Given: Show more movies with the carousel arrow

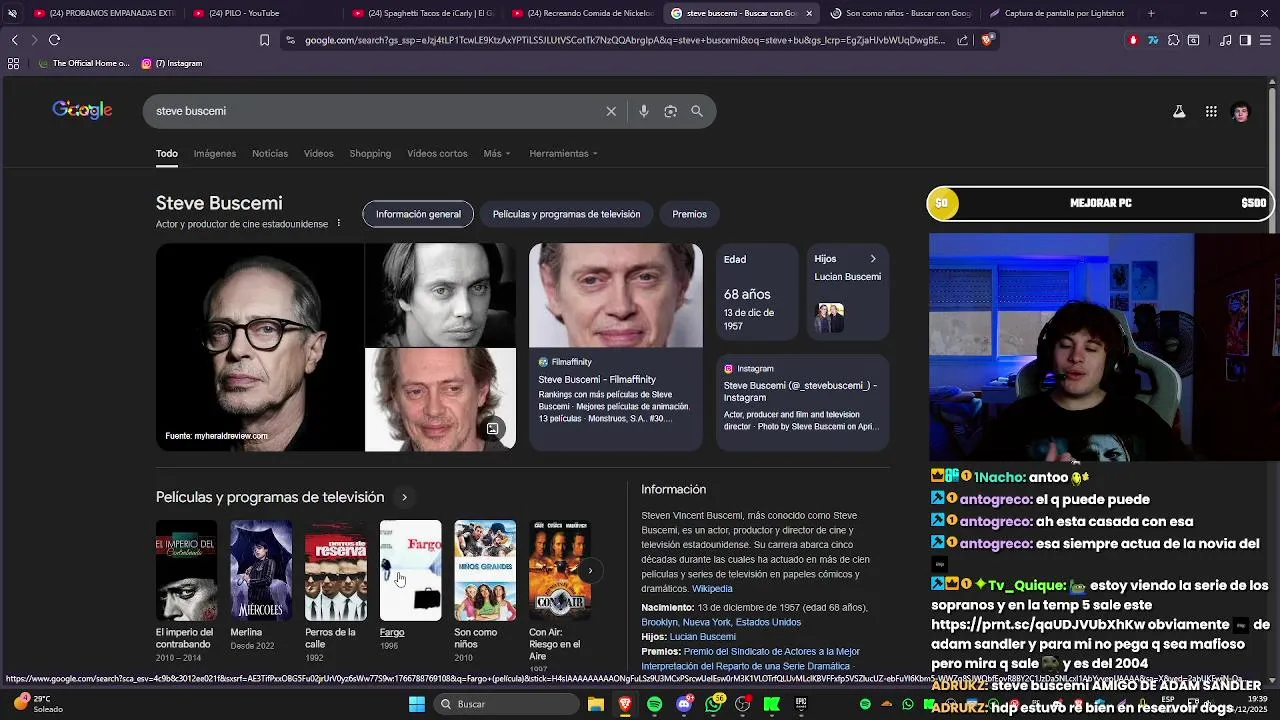Looking at the screenshot, I should (x=590, y=571).
